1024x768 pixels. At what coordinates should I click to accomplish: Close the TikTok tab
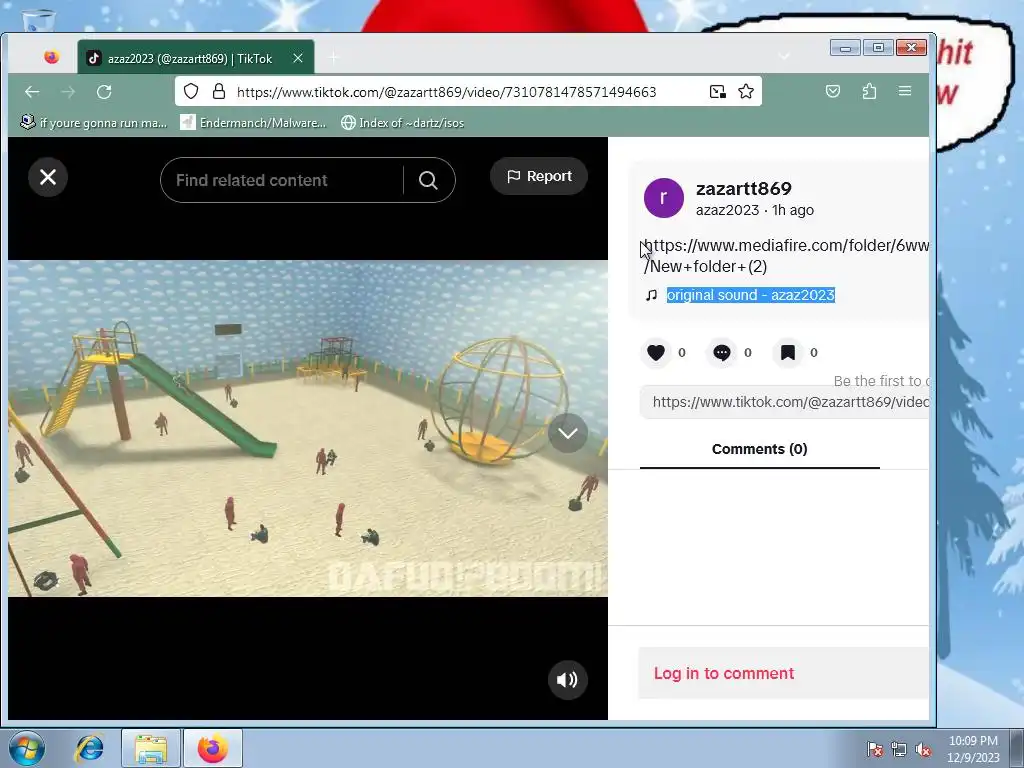tap(298, 58)
